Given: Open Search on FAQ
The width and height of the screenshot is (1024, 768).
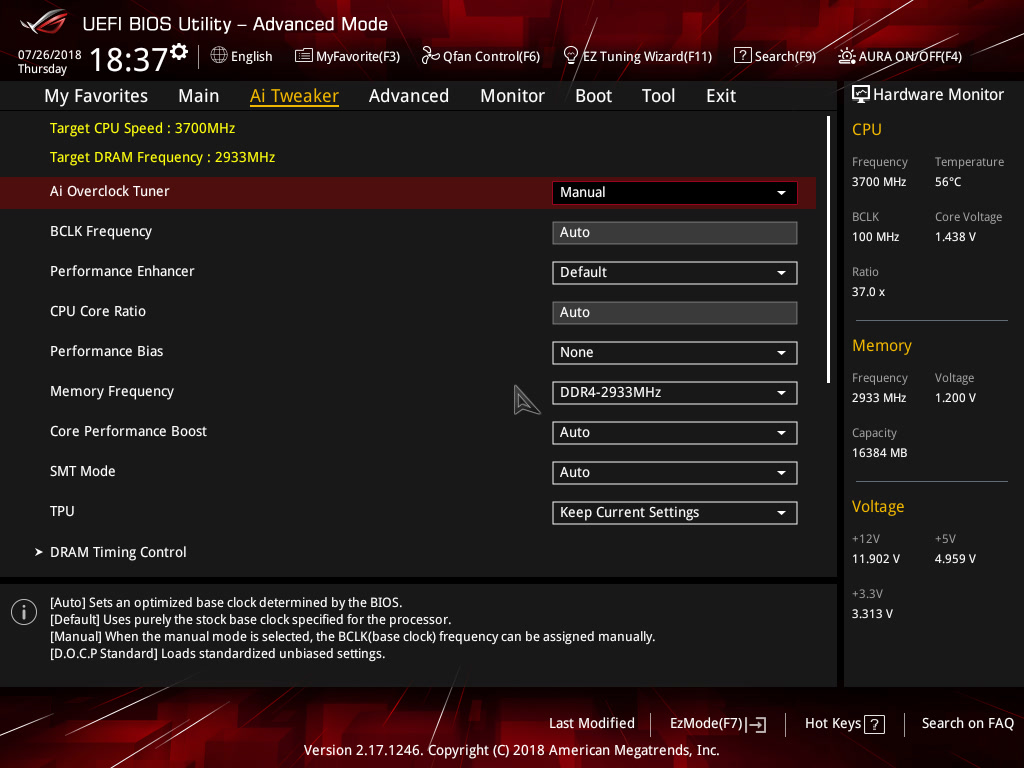Looking at the screenshot, I should click(968, 724).
